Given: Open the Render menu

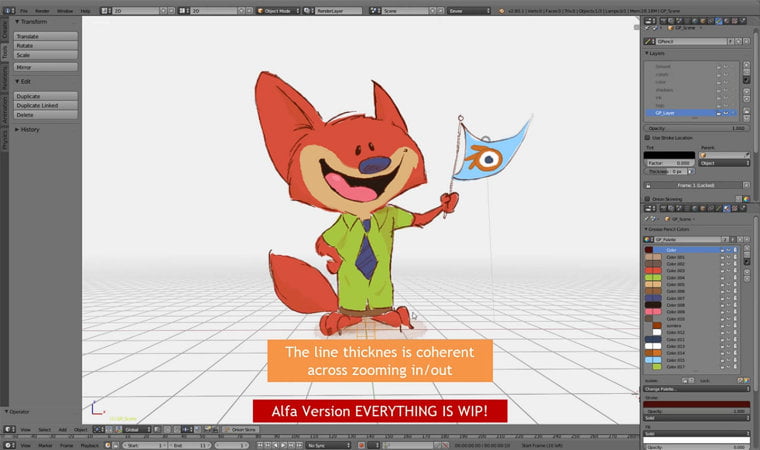Looking at the screenshot, I should tap(42, 11).
